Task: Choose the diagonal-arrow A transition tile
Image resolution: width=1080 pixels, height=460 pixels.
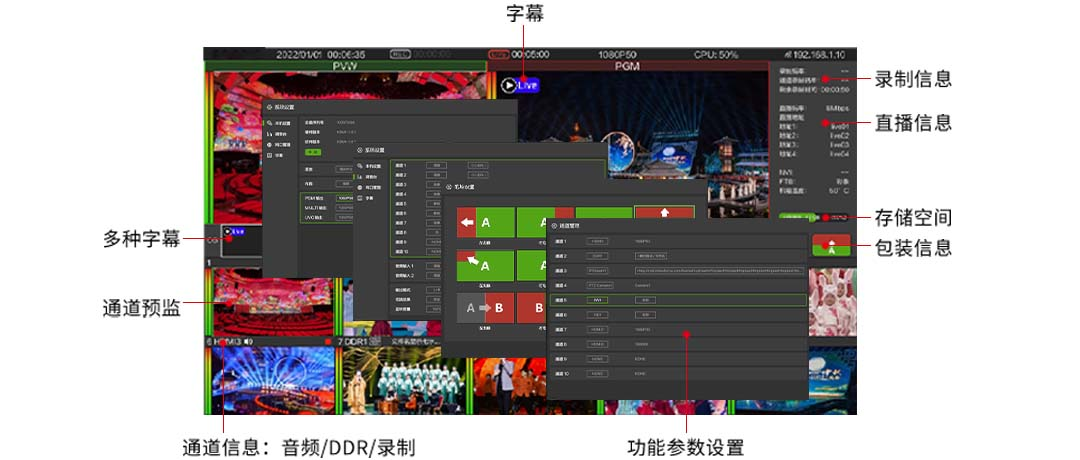Action: [485, 266]
